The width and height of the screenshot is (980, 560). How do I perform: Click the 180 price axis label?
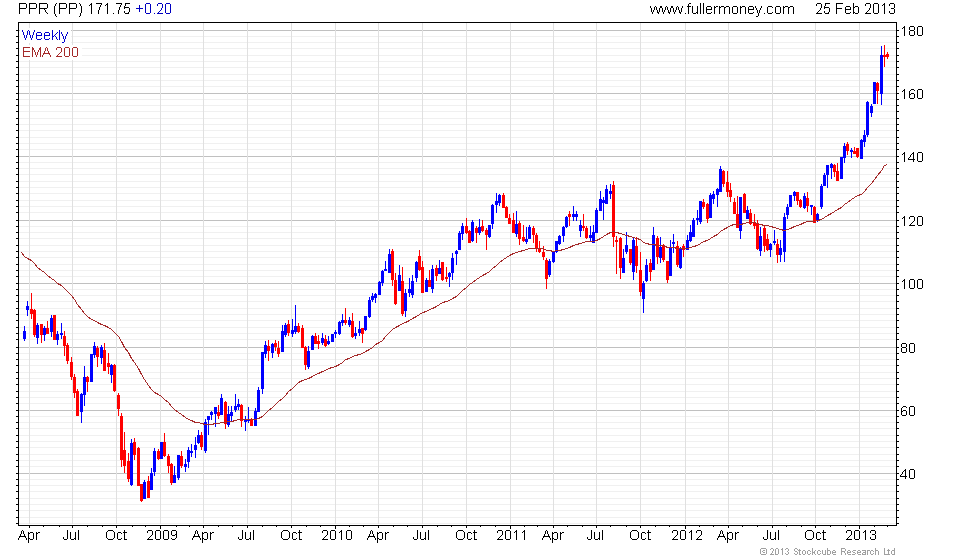[x=912, y=31]
